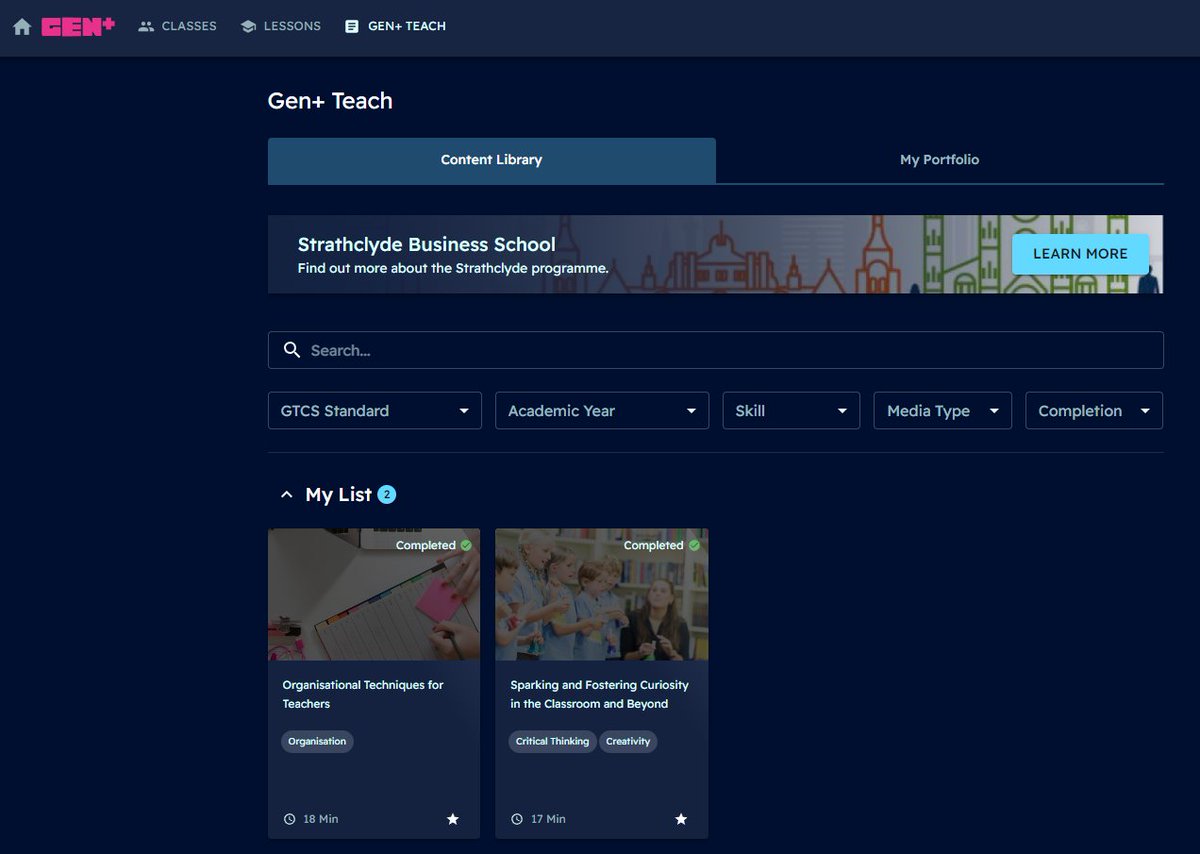Click the magnifying glass search icon
This screenshot has width=1200, height=854.
pyautogui.click(x=292, y=350)
